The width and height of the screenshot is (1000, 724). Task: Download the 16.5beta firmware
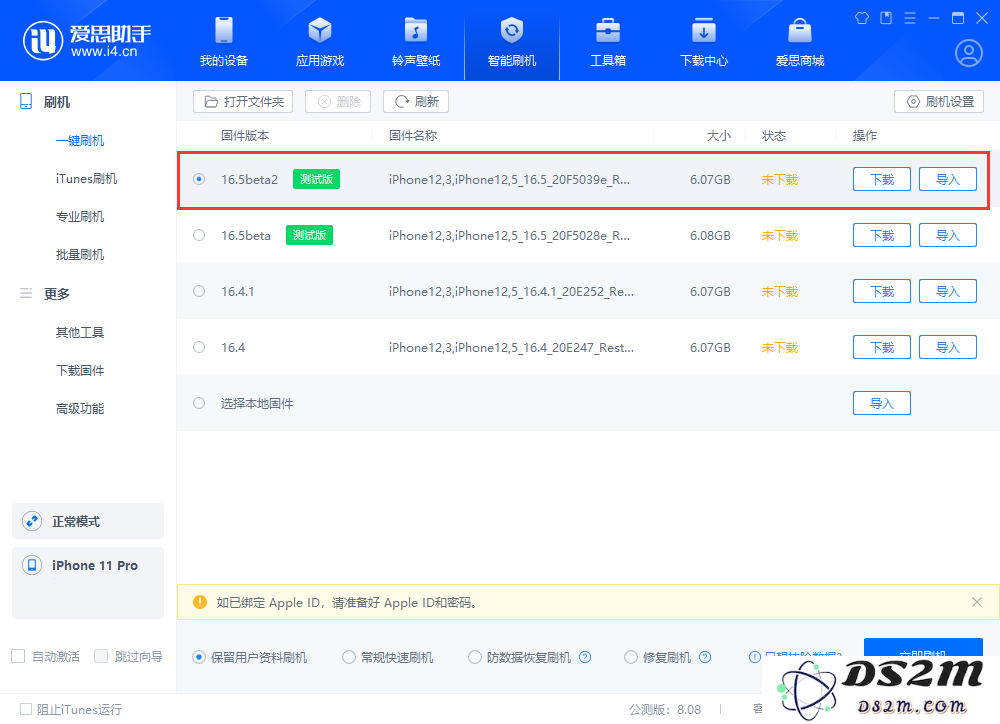[x=882, y=235]
